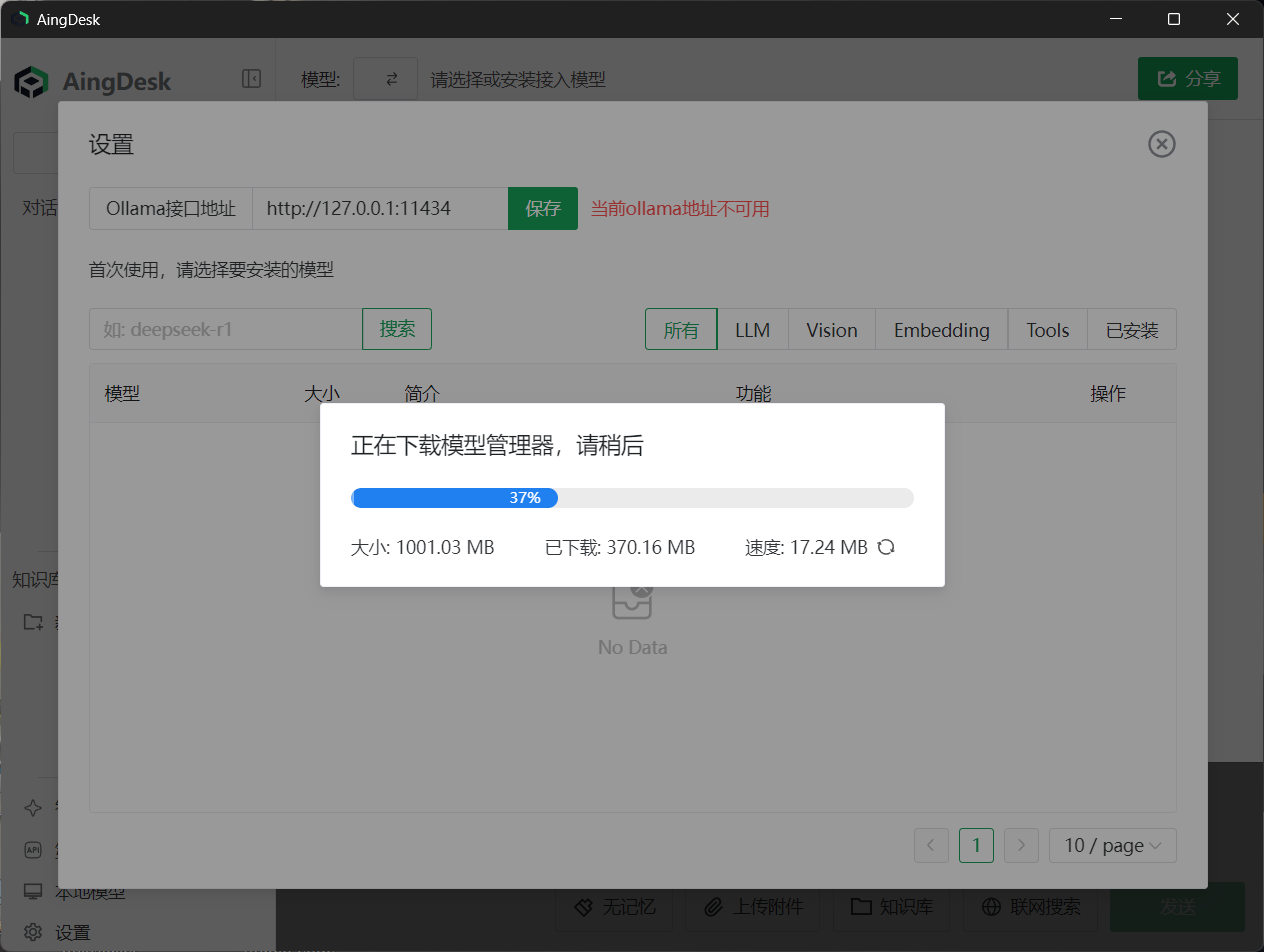1264x952 pixels.
Task: Click the new knowledge base folder icon
Action: tap(33, 621)
